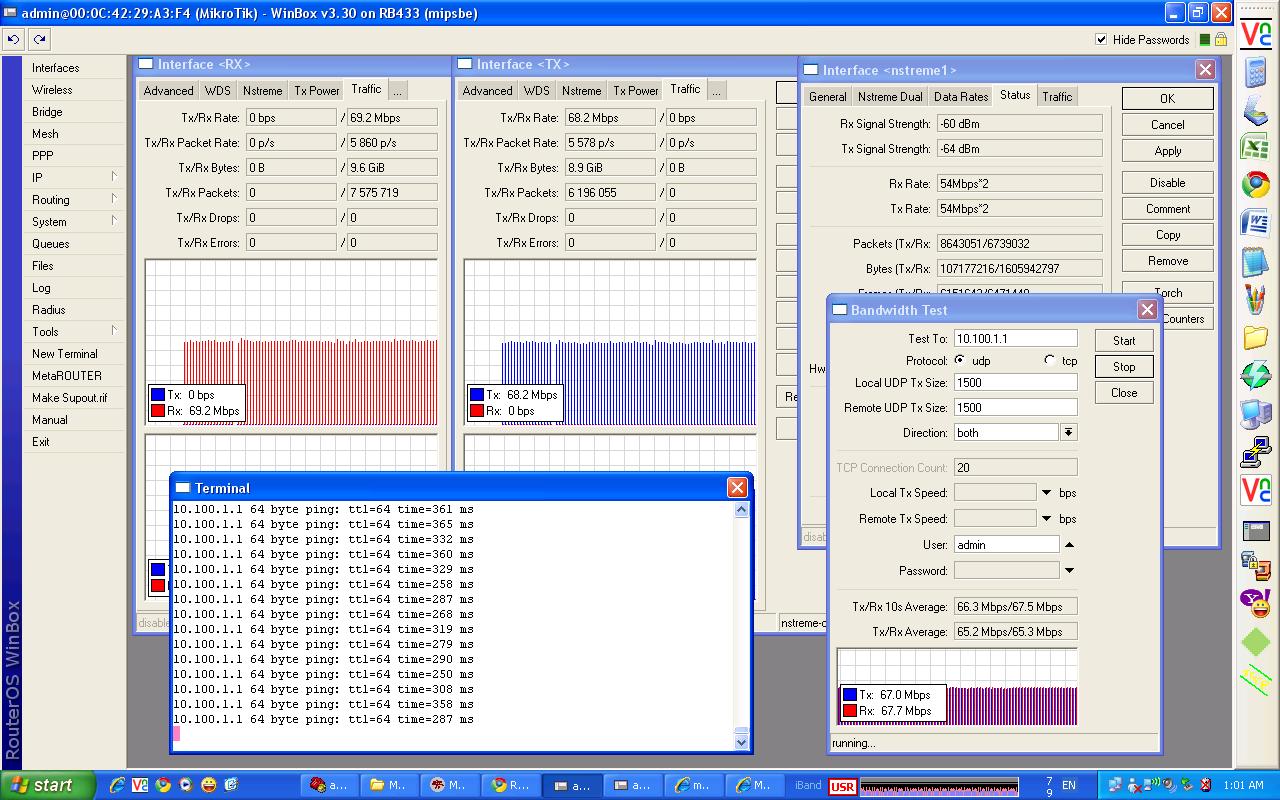Click the Chrome icon in Quick Launch
This screenshot has width=1280, height=800.
(x=162, y=785)
